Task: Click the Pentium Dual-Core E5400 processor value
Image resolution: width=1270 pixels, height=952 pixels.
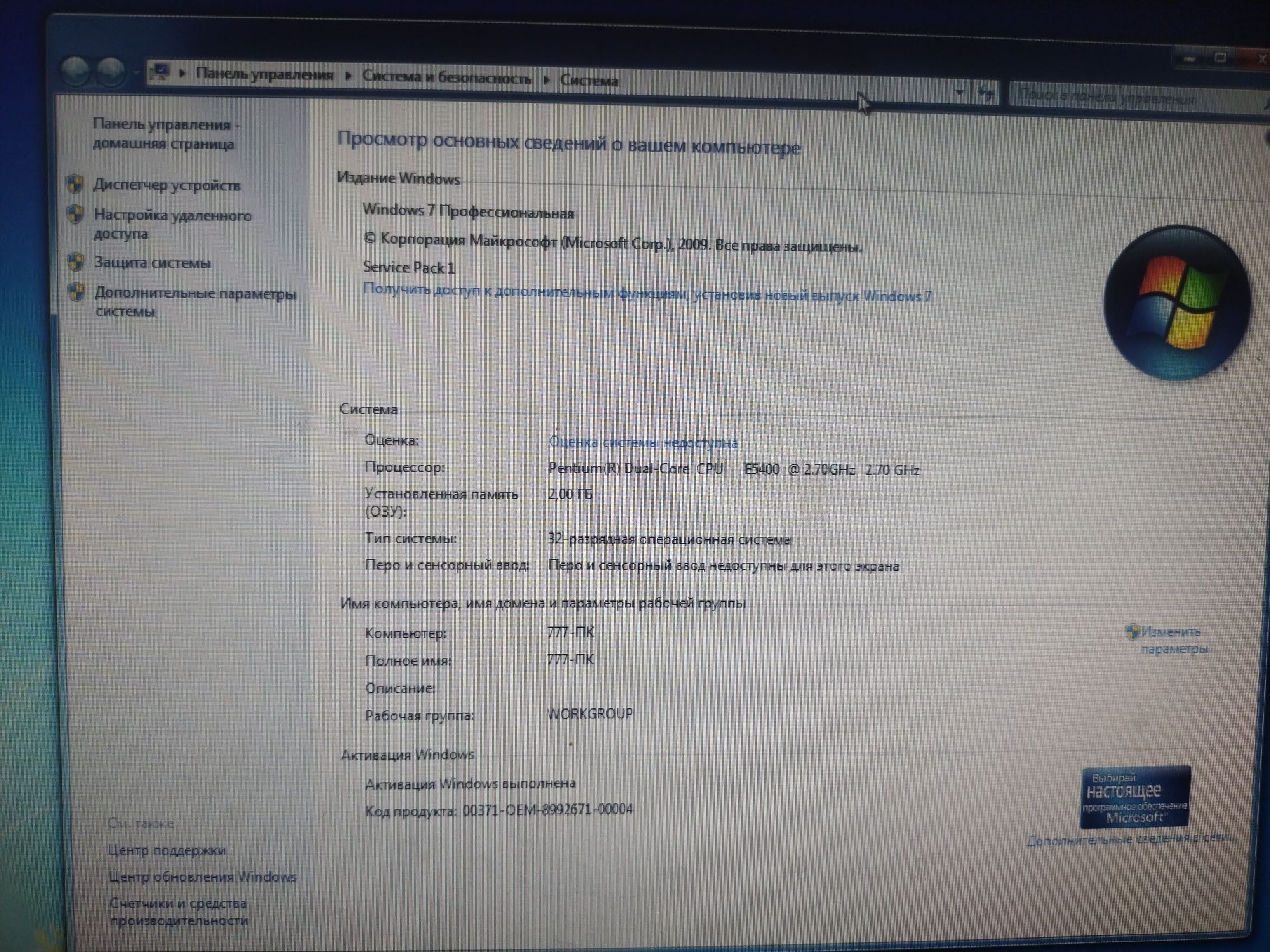Action: tap(734, 469)
